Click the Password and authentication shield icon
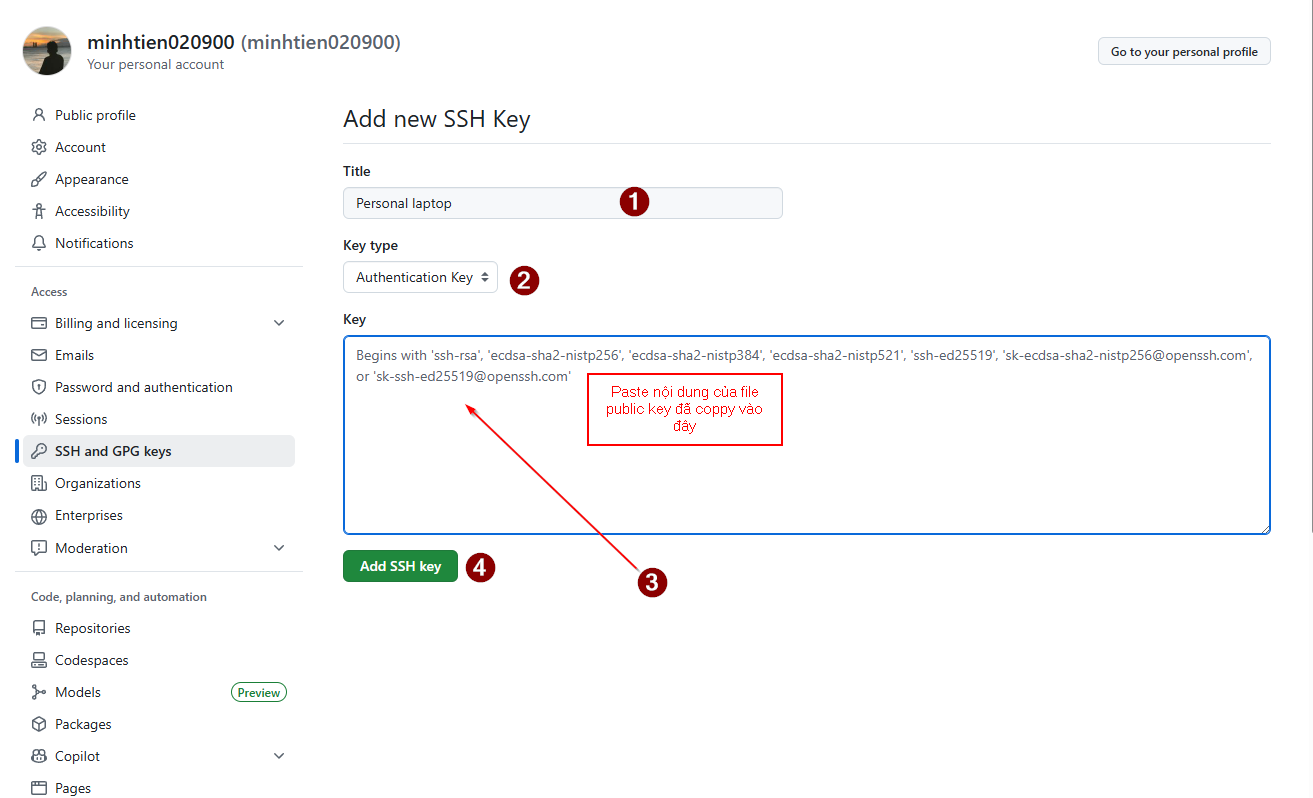The height and width of the screenshot is (798, 1313). pos(39,387)
